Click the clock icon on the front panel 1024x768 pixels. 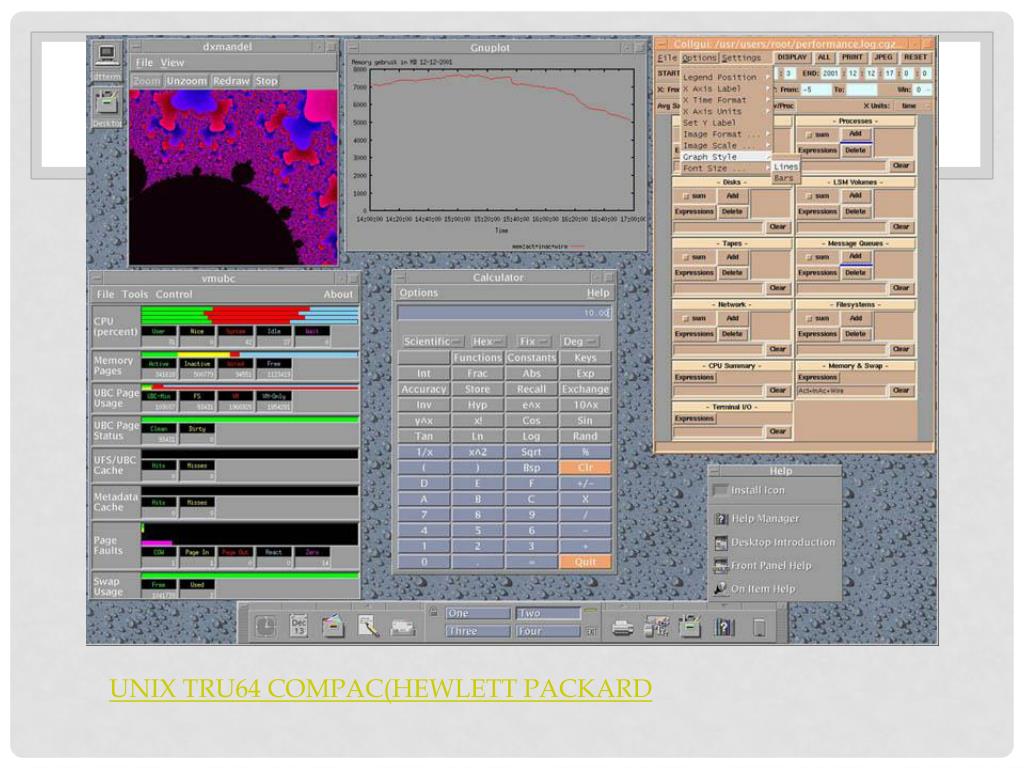[265, 626]
